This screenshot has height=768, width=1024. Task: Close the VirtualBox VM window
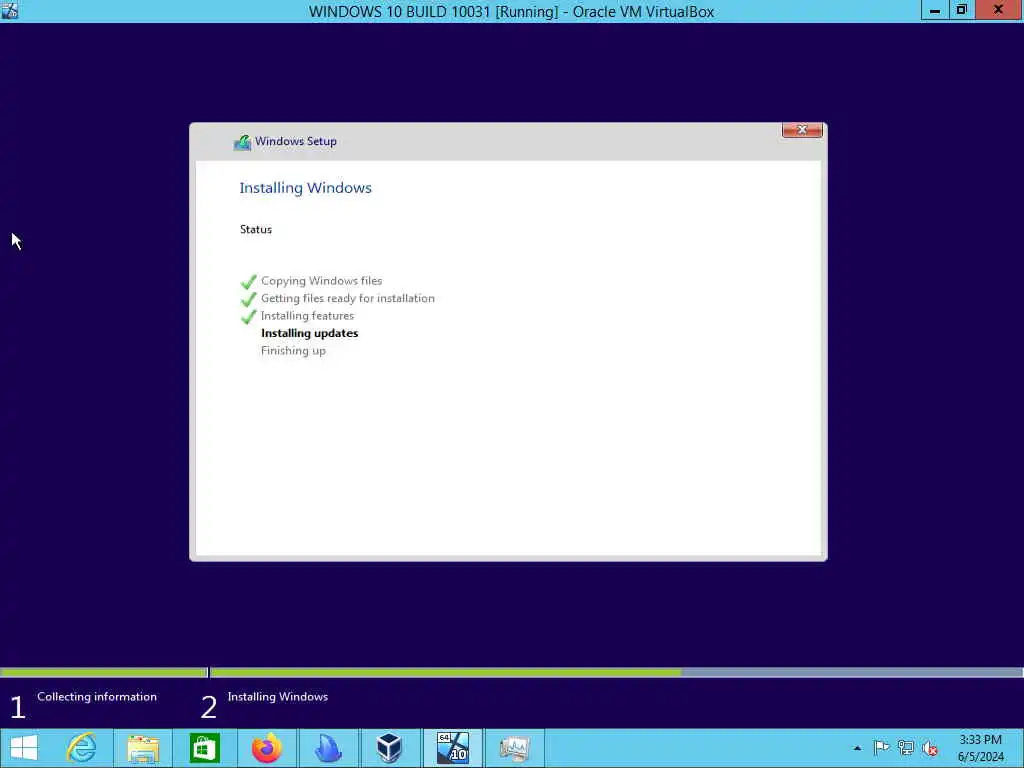click(x=999, y=10)
